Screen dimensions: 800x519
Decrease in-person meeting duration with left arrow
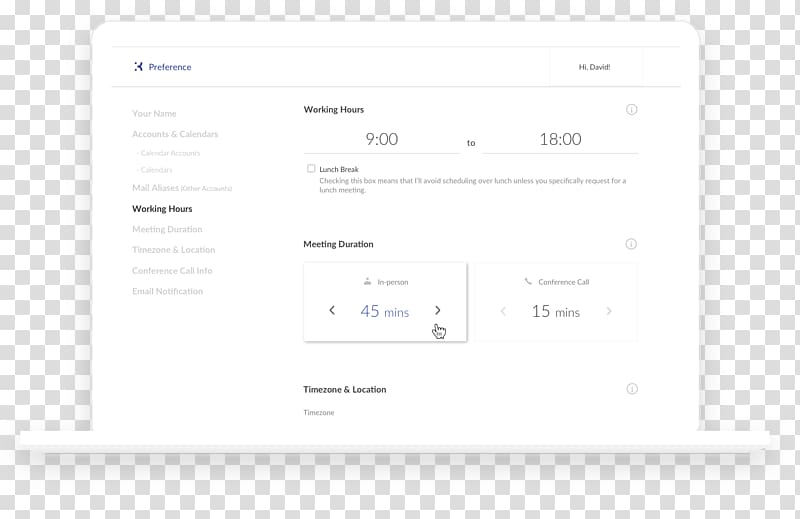pyautogui.click(x=332, y=311)
